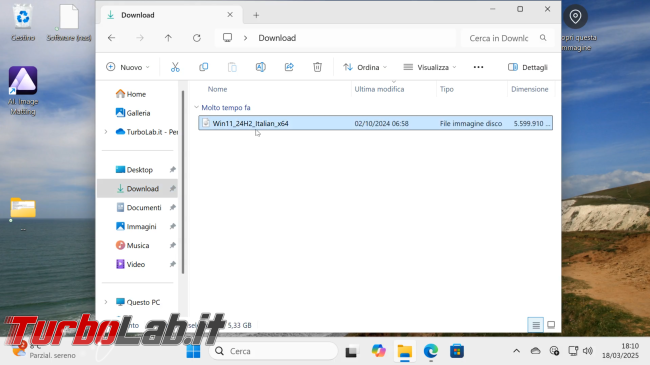
Task: Open the clock and date panel
Action: [620, 351]
